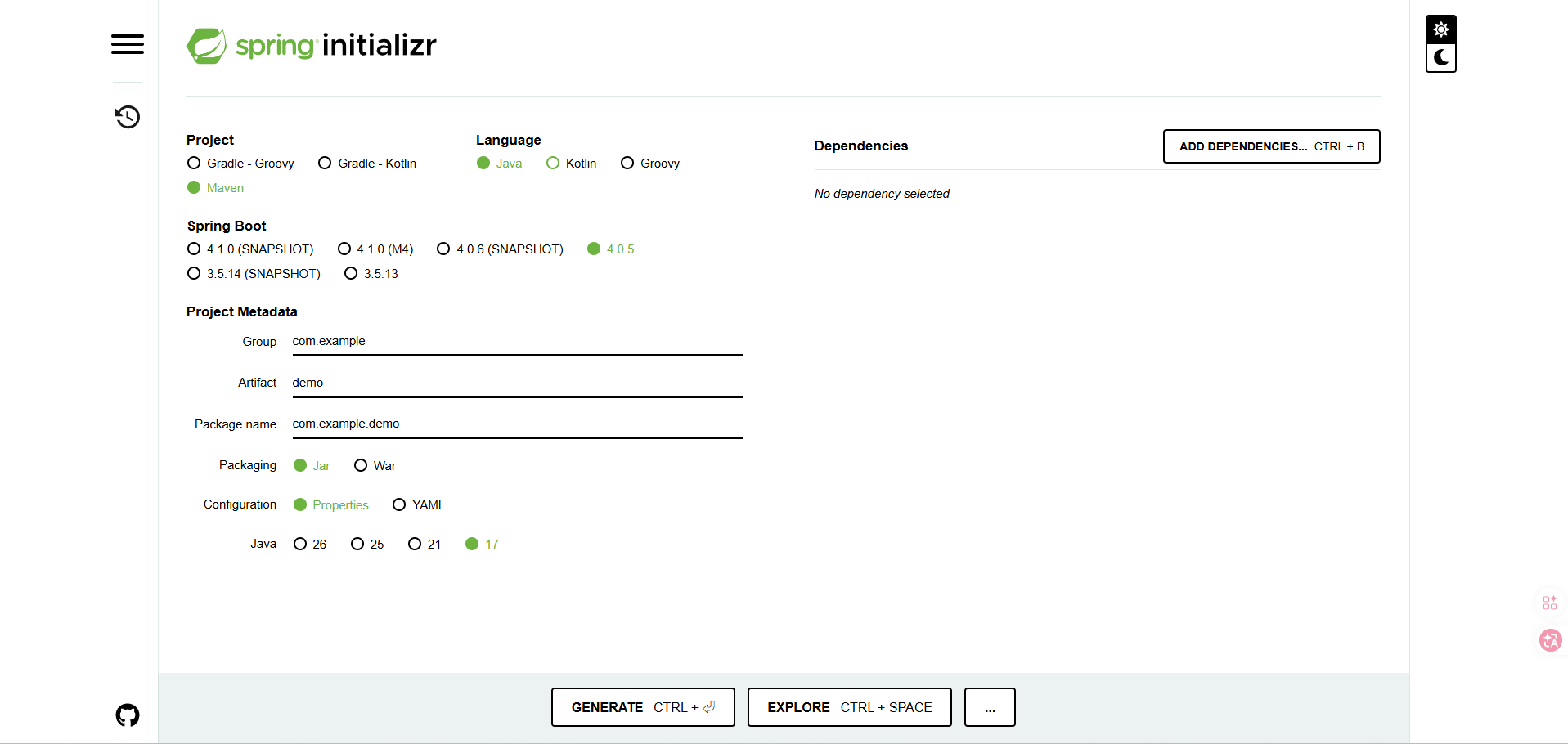Open the hamburger navigation menu
The height and width of the screenshot is (744, 1568).
[x=128, y=44]
